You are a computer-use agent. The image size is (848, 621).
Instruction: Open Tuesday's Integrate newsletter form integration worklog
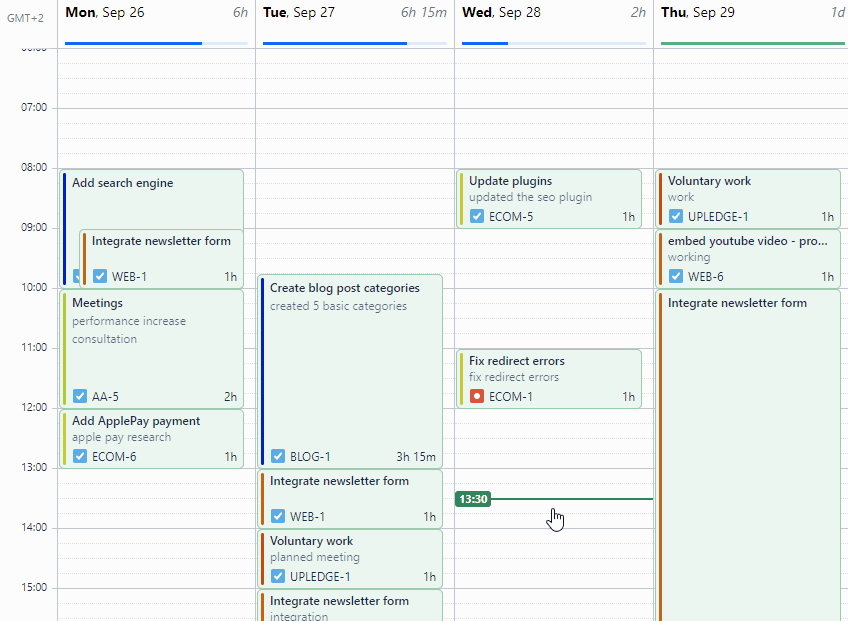tap(350, 606)
